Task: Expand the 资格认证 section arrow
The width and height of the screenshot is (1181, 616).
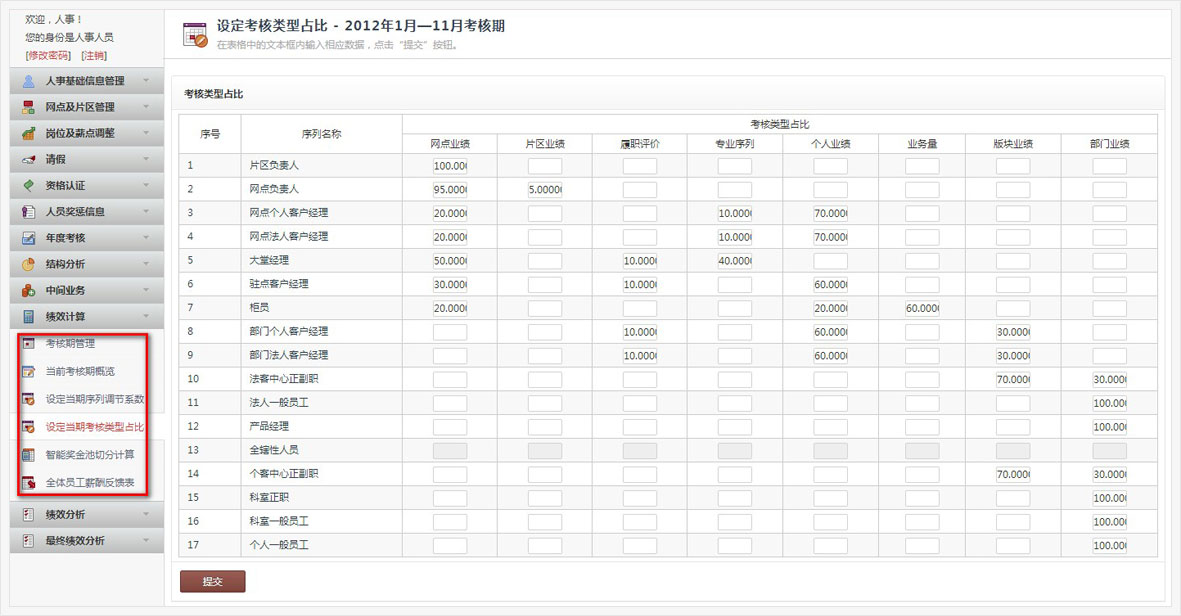Action: (x=146, y=185)
